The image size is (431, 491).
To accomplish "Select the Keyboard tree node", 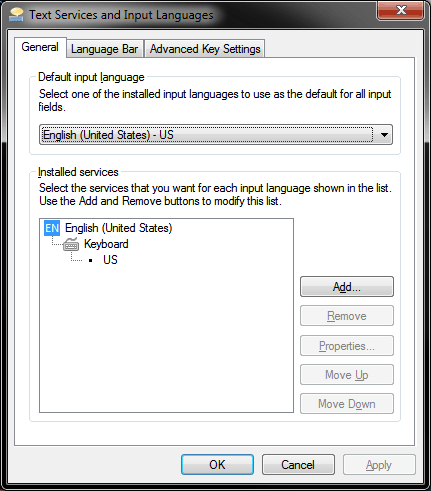I will [x=106, y=244].
